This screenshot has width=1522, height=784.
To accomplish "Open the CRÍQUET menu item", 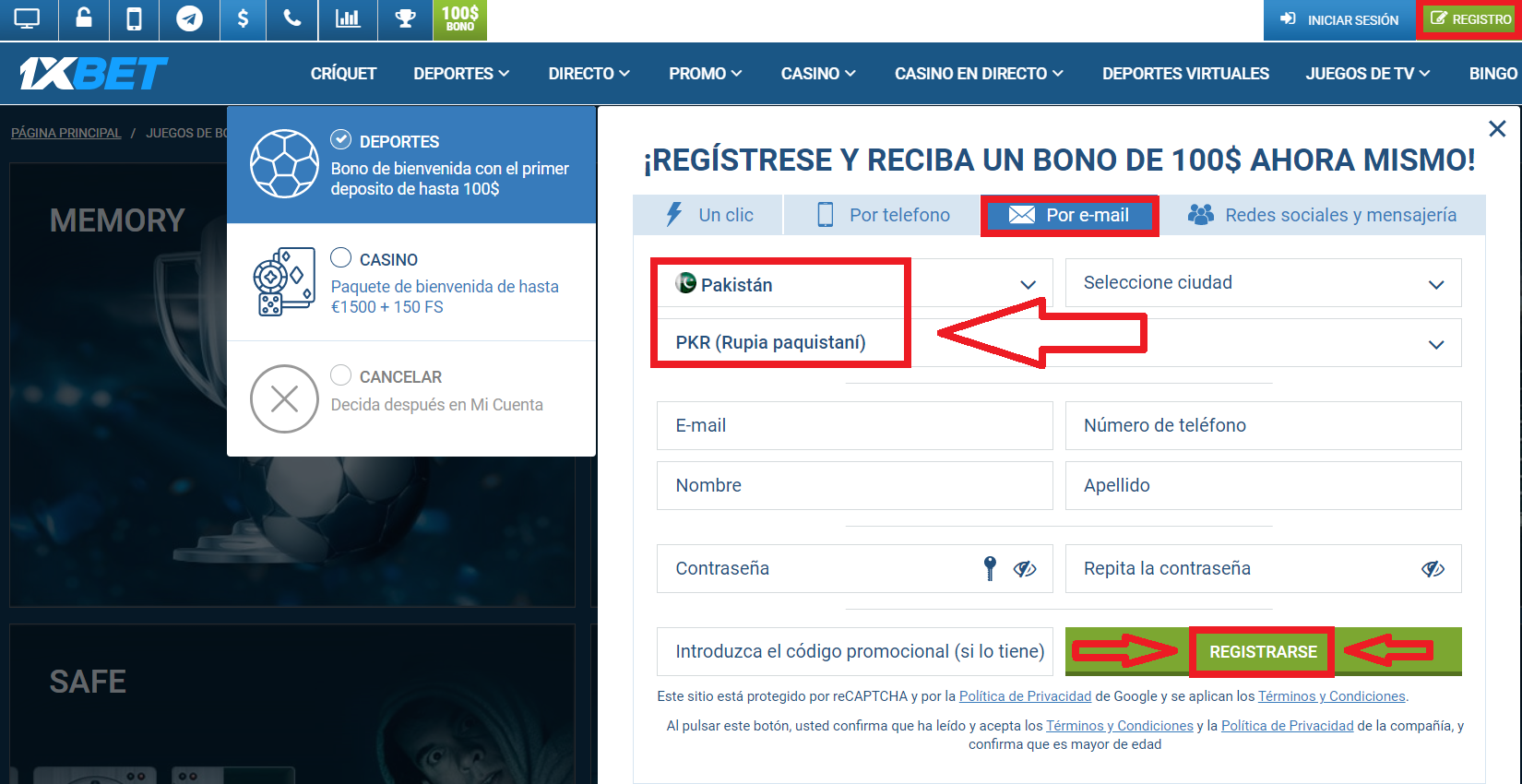I will click(x=343, y=73).
